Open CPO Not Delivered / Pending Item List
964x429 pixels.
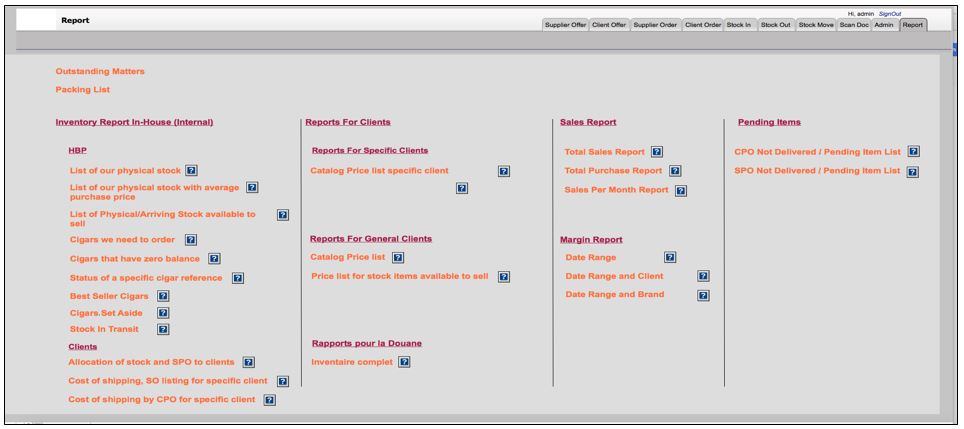[817, 152]
